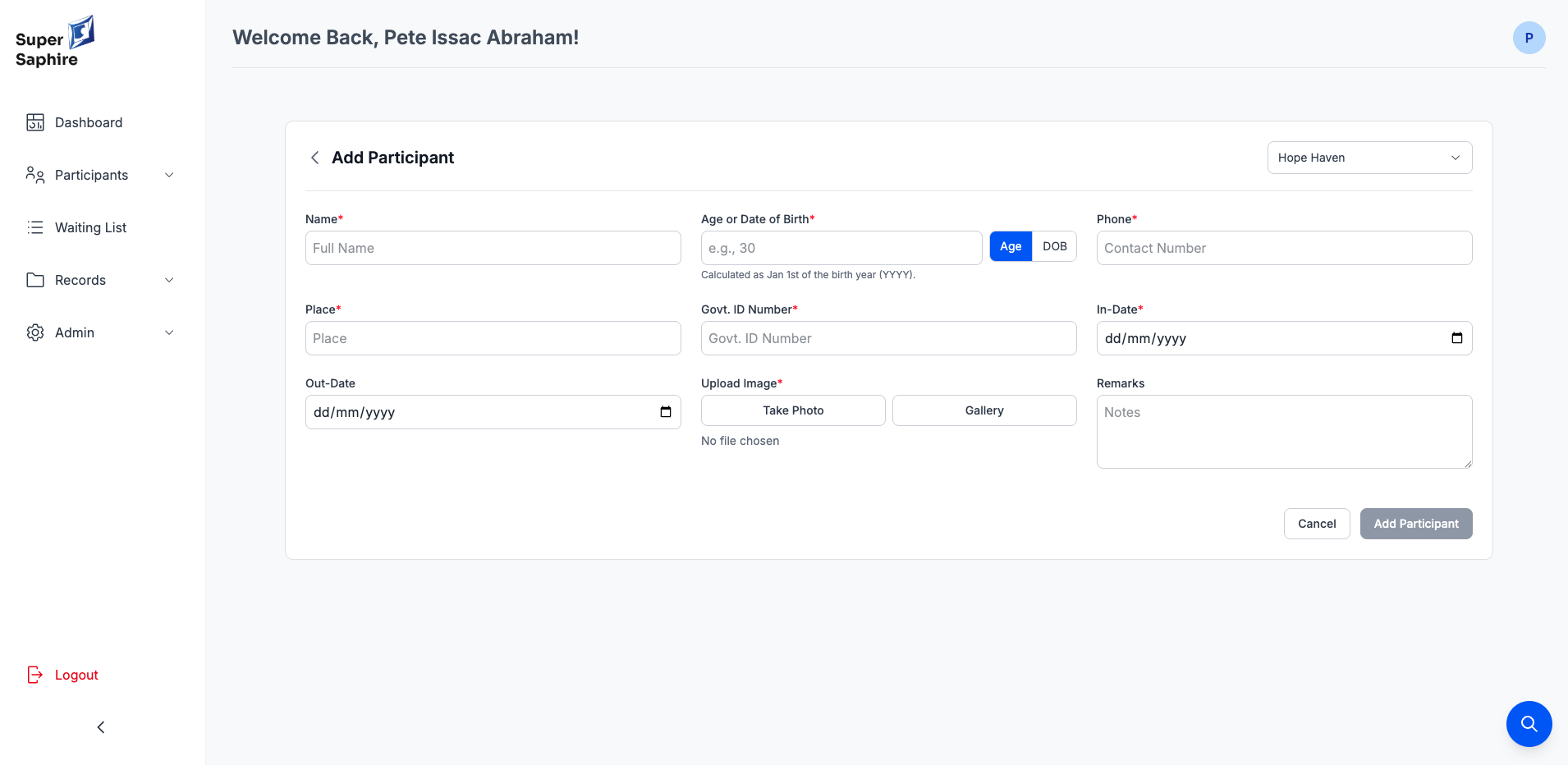Viewport: 1568px width, 765px height.
Task: Click the blue search floating button
Action: click(x=1529, y=723)
